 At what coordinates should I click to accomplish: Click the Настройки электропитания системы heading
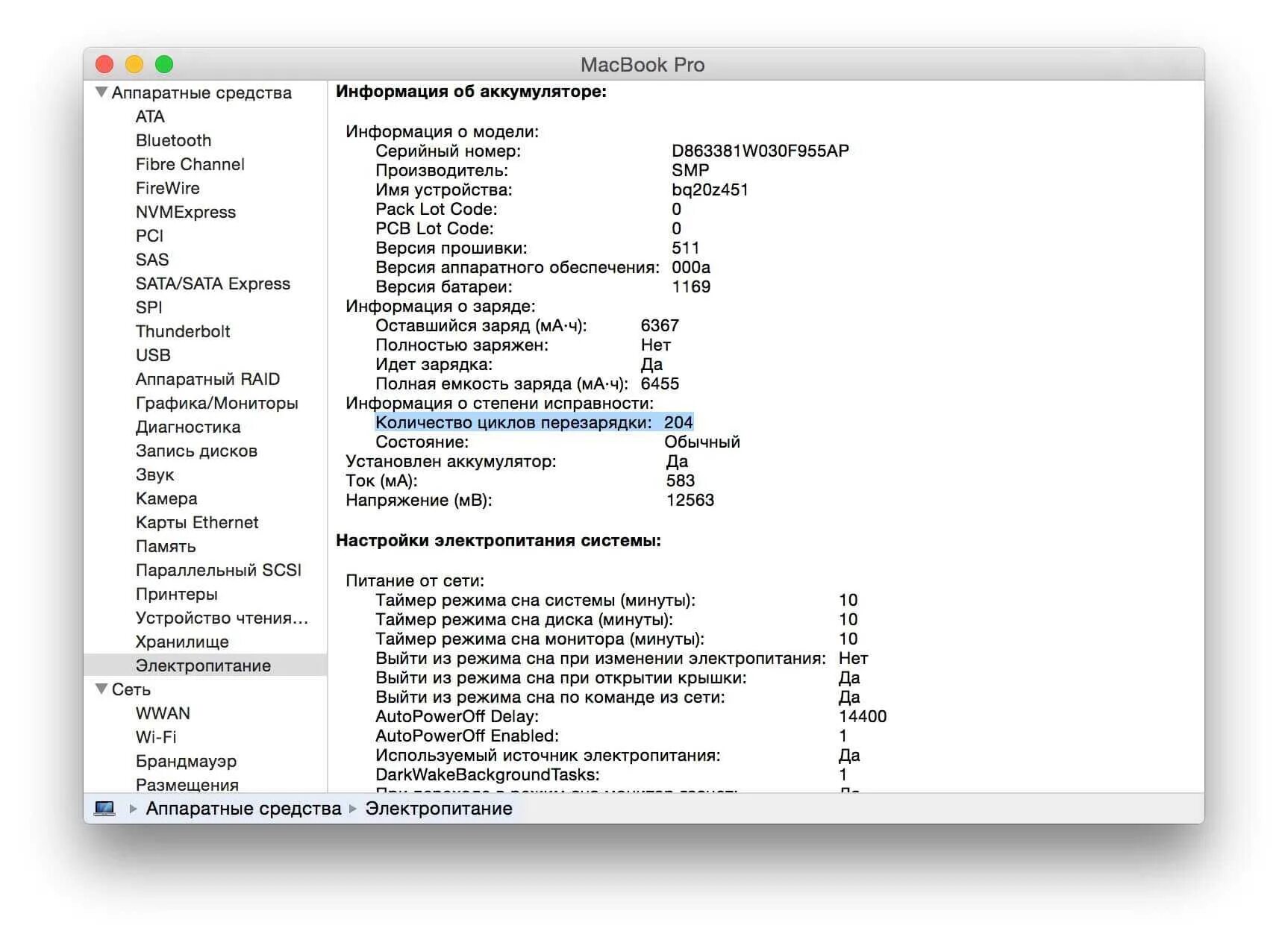tap(498, 541)
